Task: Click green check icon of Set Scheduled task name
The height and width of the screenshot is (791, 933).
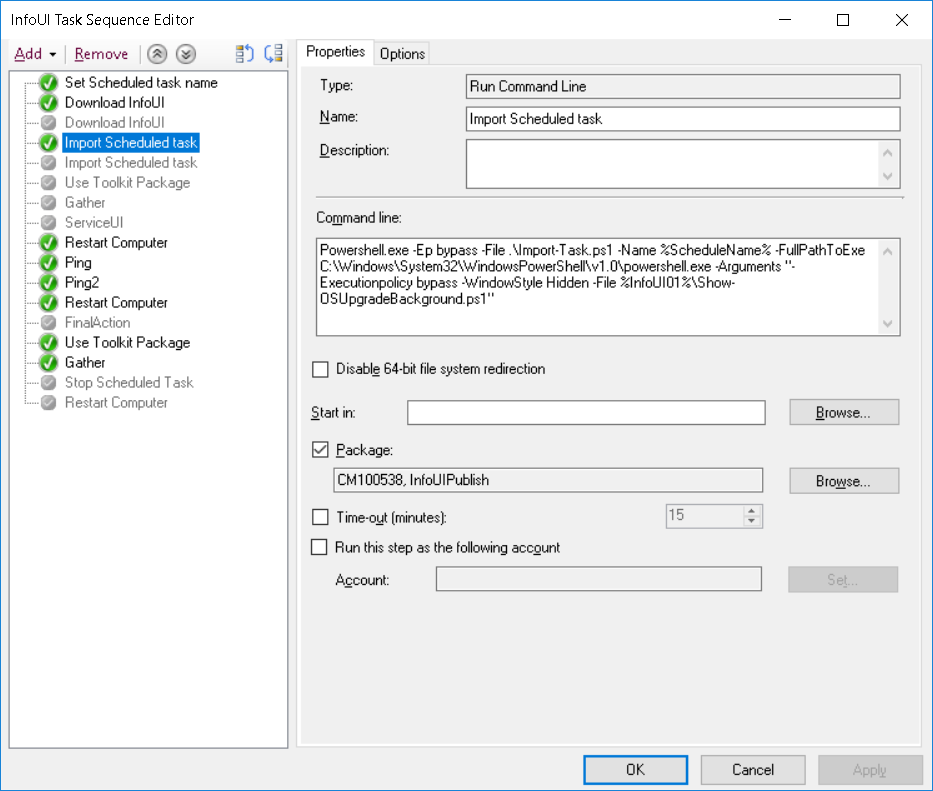Action: (x=49, y=83)
